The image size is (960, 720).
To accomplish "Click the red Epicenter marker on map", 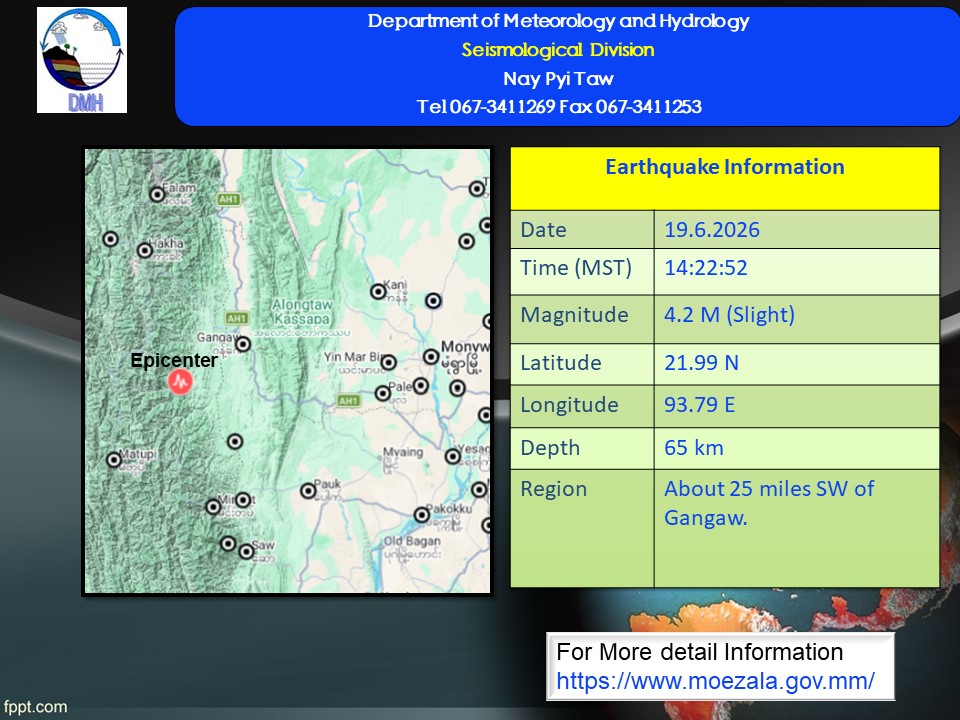I will (x=181, y=382).
